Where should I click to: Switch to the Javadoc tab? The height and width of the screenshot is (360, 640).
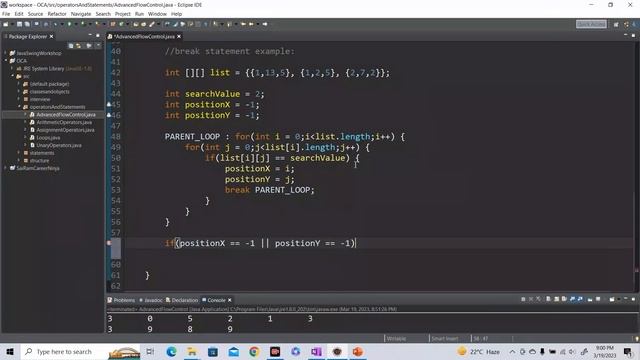point(151,300)
